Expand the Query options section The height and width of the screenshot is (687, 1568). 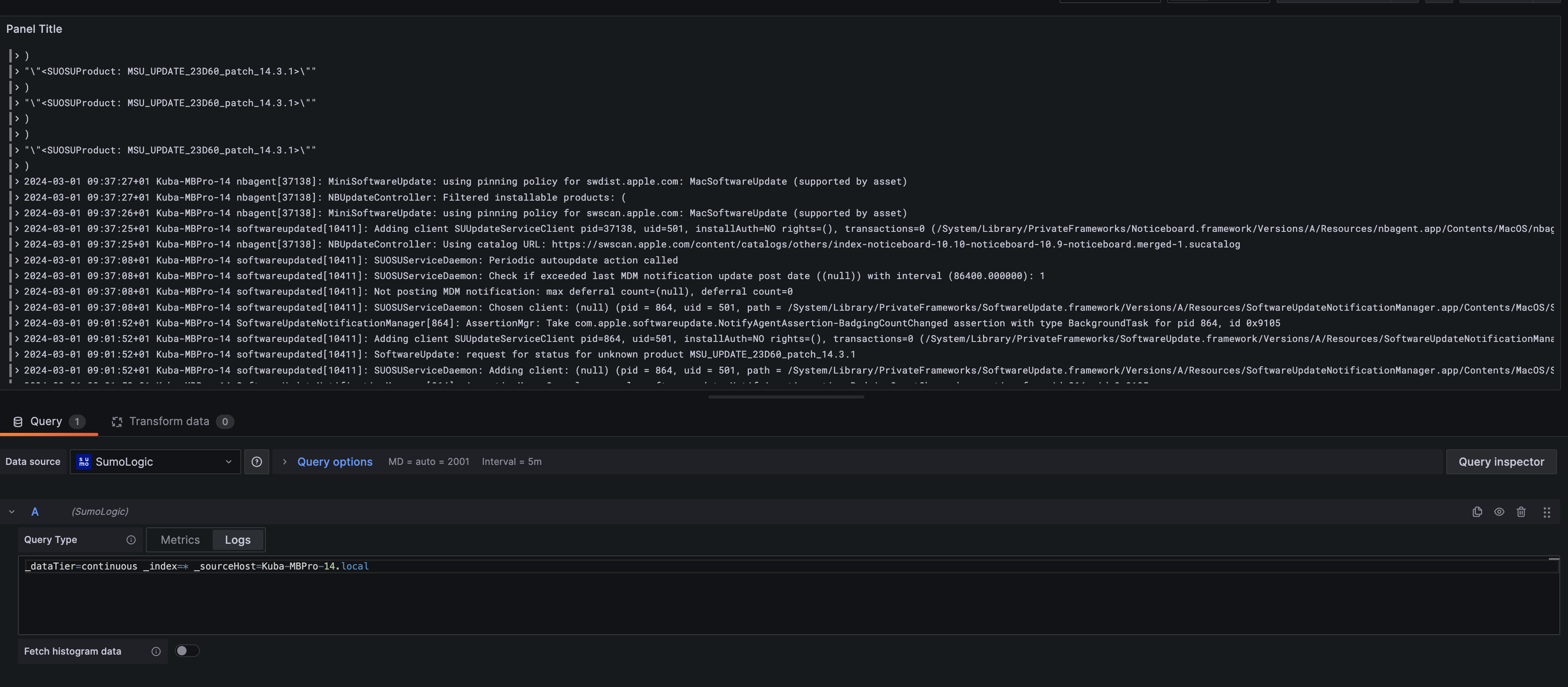(334, 462)
